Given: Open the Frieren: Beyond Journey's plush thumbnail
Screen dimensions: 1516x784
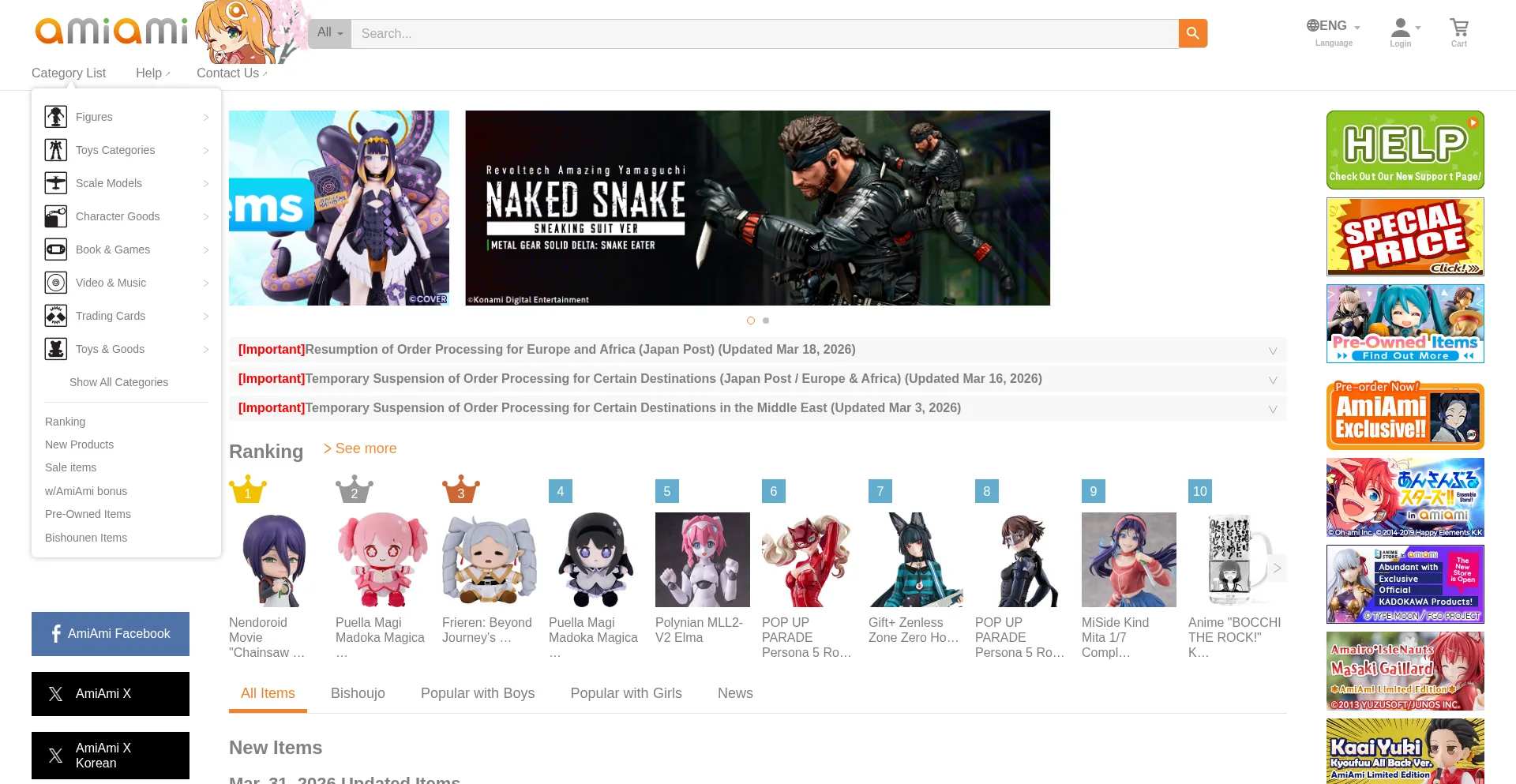Looking at the screenshot, I should (x=490, y=560).
